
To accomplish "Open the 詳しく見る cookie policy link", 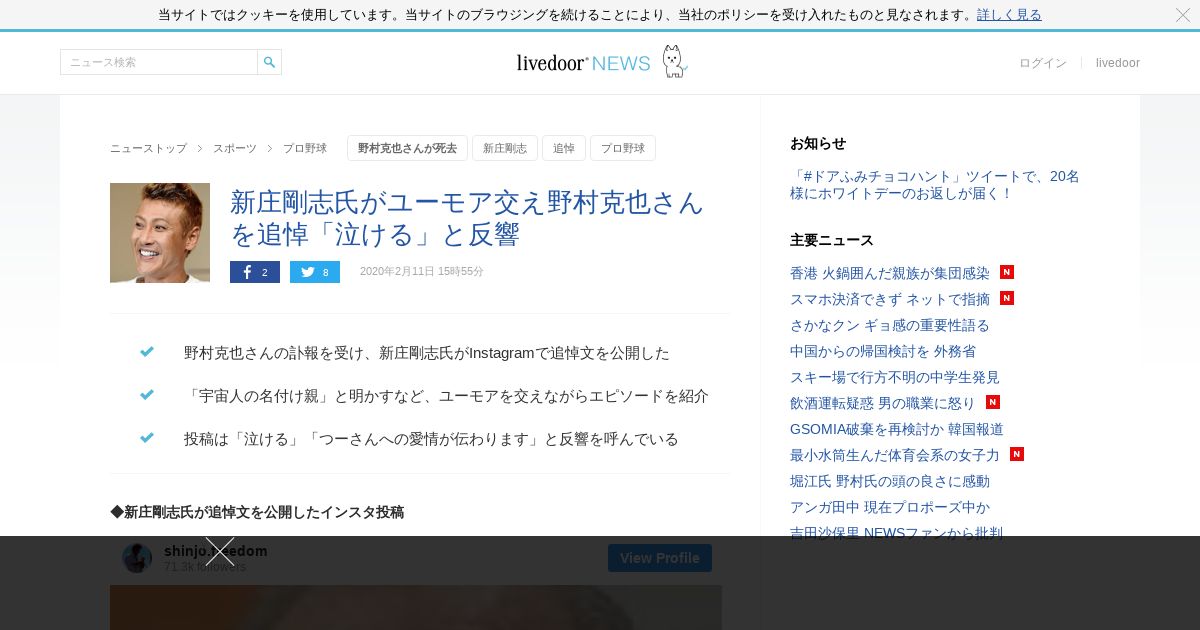I will coord(1009,15).
